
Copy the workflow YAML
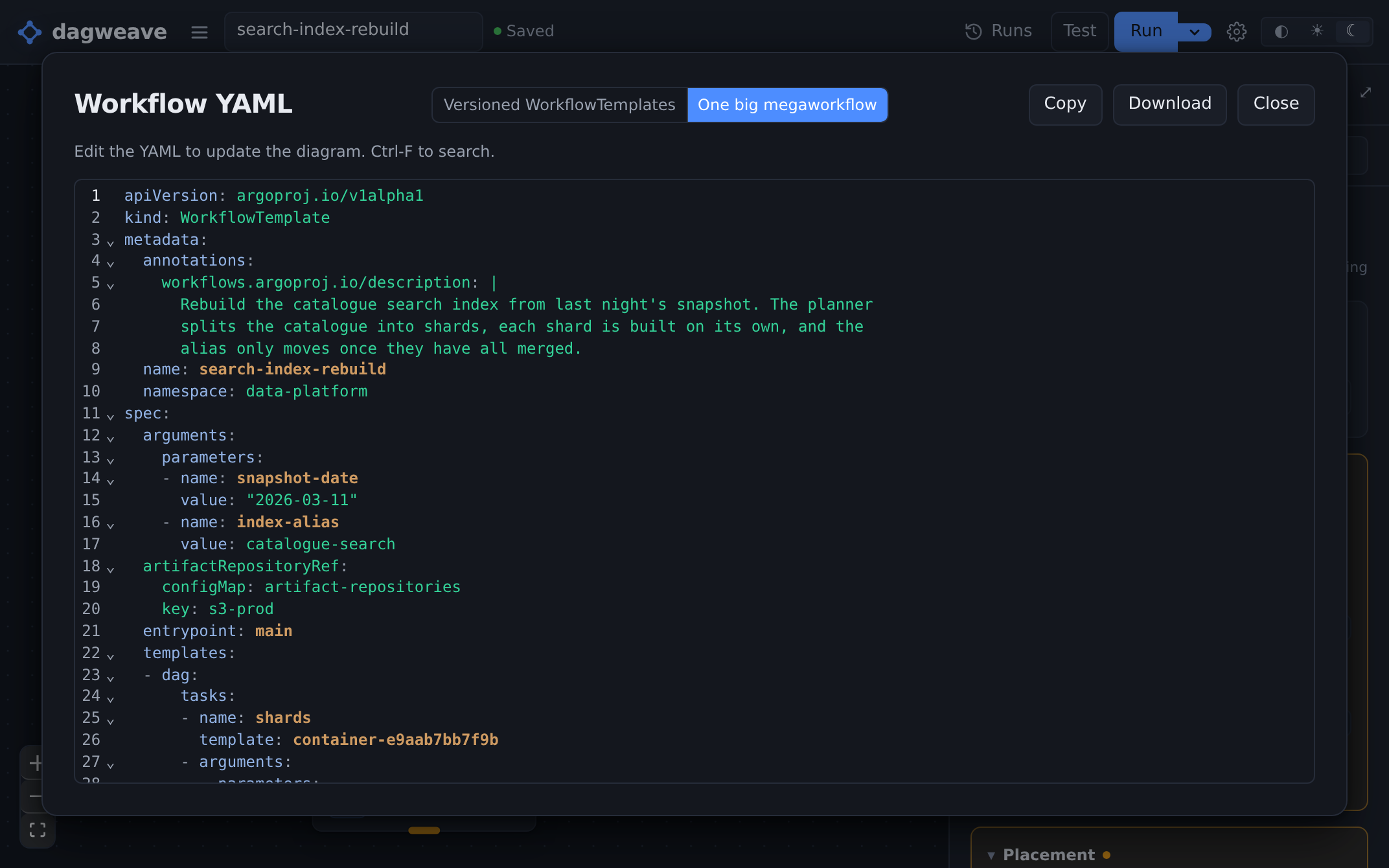(x=1065, y=104)
